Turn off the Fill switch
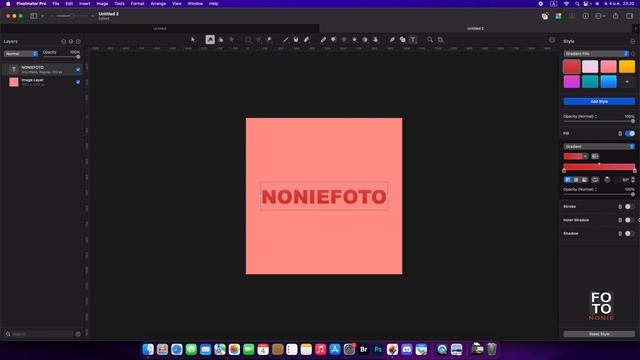This screenshot has width=640, height=360. (x=630, y=133)
